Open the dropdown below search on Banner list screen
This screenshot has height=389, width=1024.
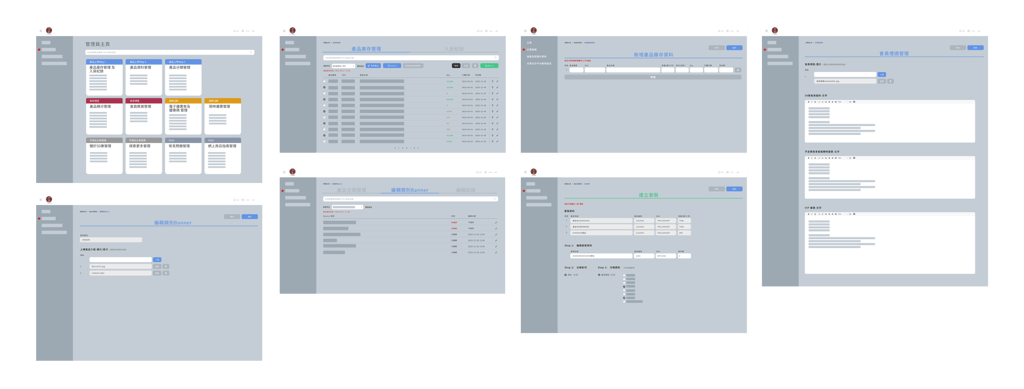tap(347, 207)
